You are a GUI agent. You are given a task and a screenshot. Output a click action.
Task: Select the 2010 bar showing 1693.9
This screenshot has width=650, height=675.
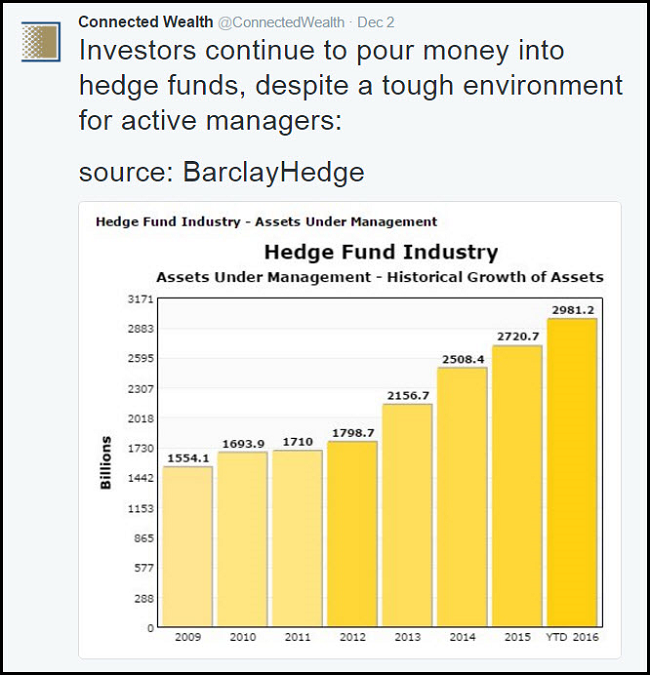243,538
